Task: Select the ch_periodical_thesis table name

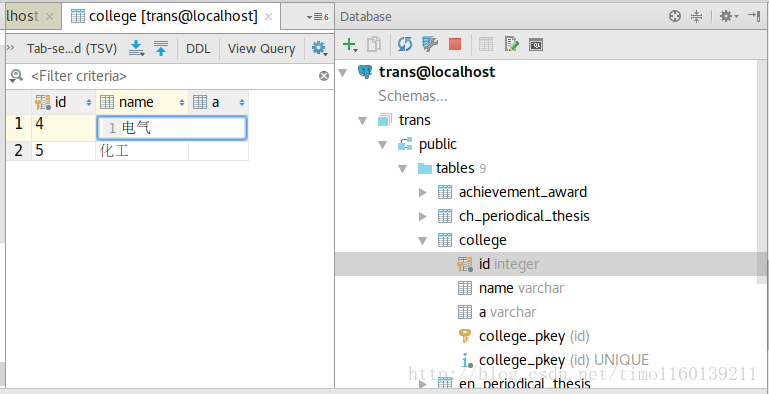Action: click(524, 216)
